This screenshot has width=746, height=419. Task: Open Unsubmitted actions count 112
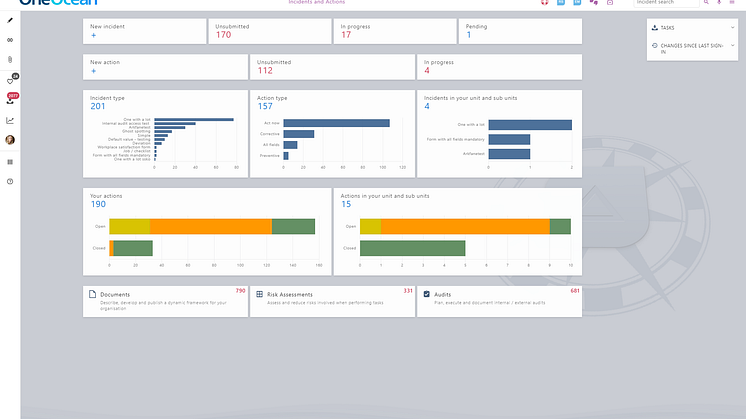[x=265, y=70]
